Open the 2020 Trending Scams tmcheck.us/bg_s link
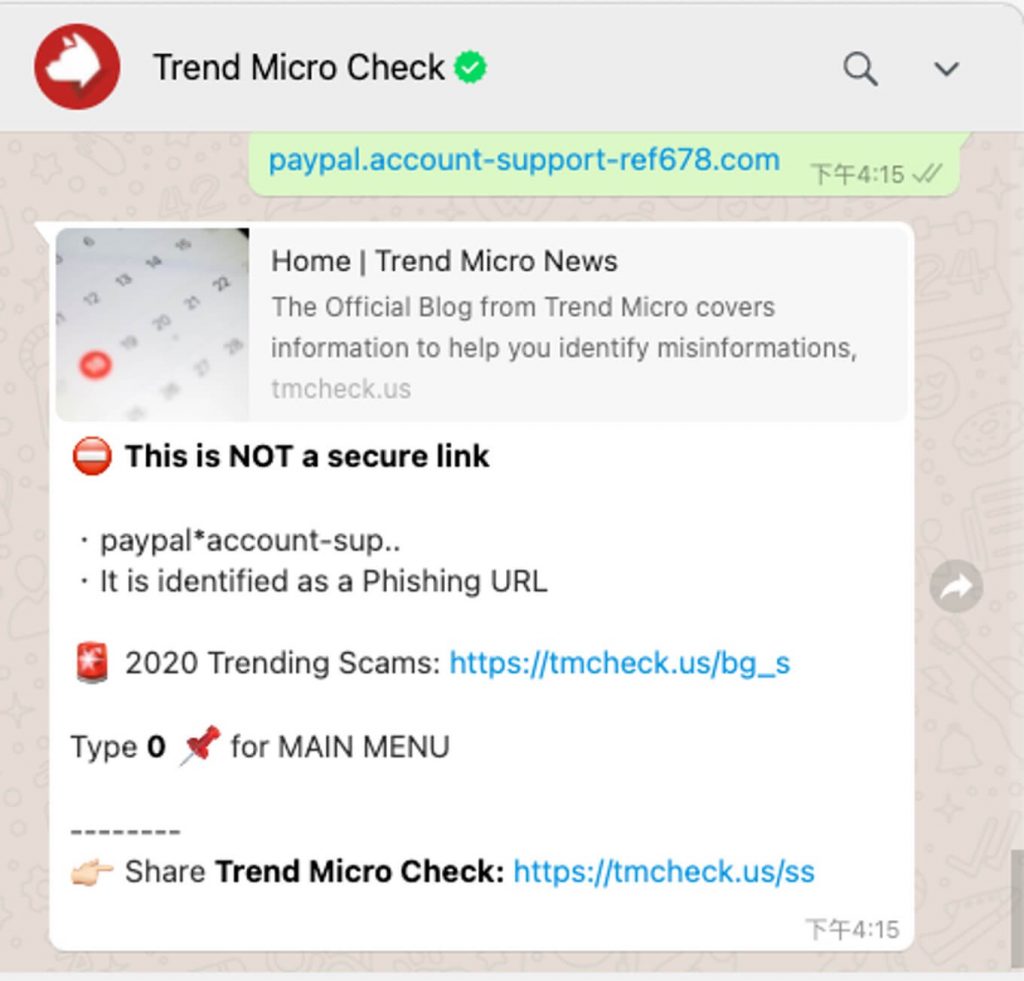Viewport: 1024px width, 981px height. click(x=620, y=663)
